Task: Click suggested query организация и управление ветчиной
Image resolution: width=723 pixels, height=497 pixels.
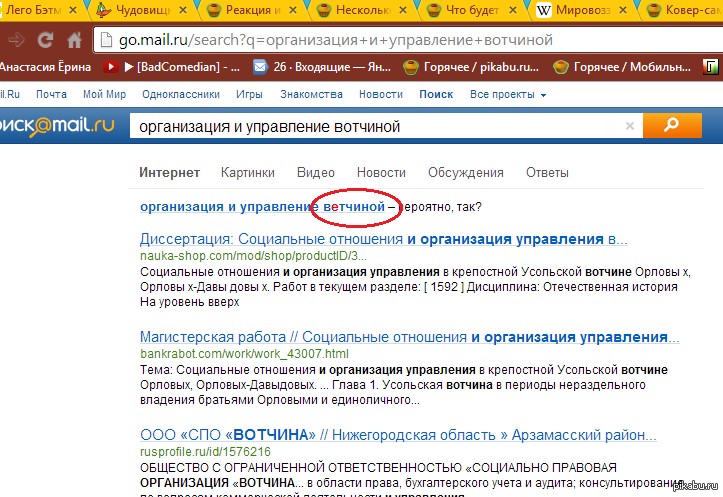Action: (262, 207)
